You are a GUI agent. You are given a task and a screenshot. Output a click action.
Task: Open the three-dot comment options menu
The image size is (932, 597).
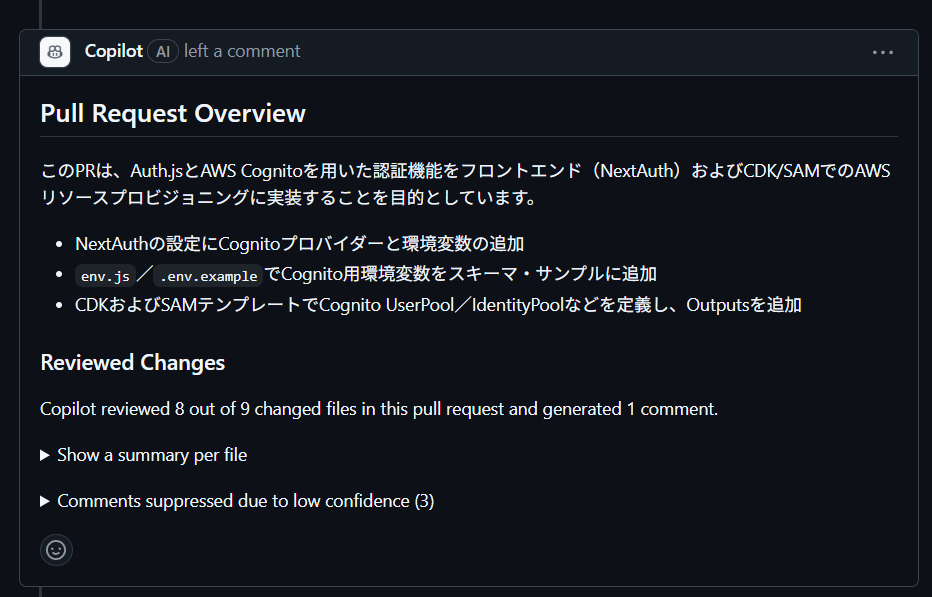click(x=883, y=52)
